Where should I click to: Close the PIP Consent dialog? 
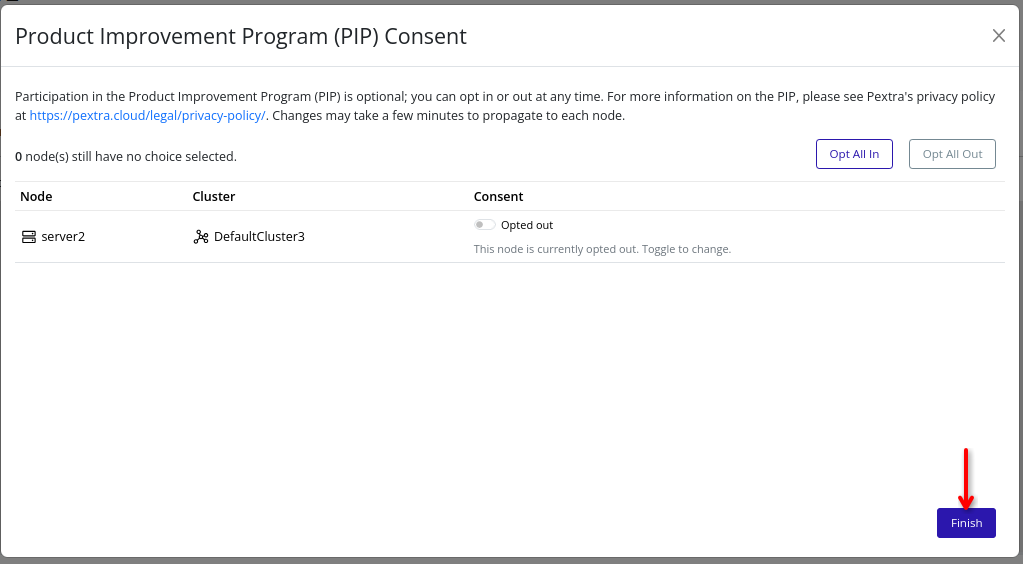(998, 36)
